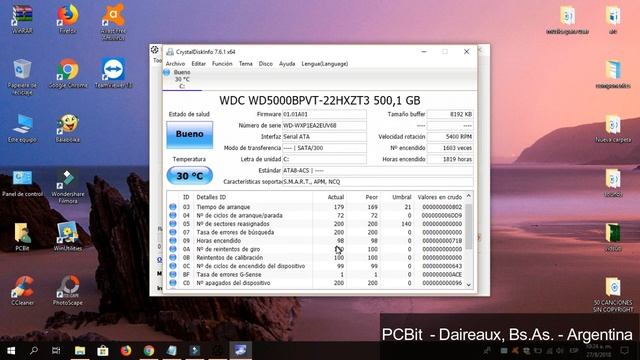The height and width of the screenshot is (360, 640).
Task: Open the Papelera de reciclaje icon
Action: tap(22, 77)
